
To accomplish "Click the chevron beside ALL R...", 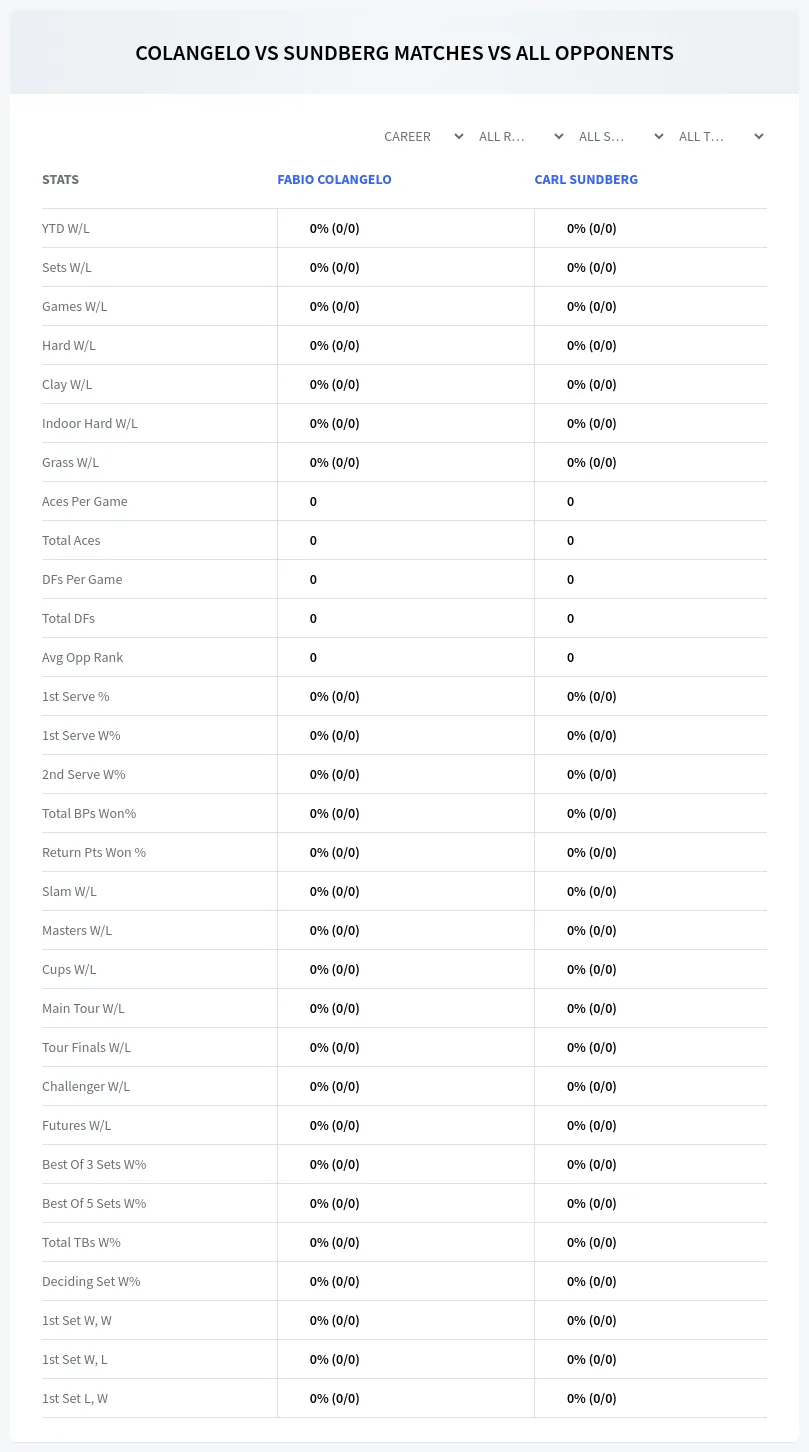I will [559, 136].
